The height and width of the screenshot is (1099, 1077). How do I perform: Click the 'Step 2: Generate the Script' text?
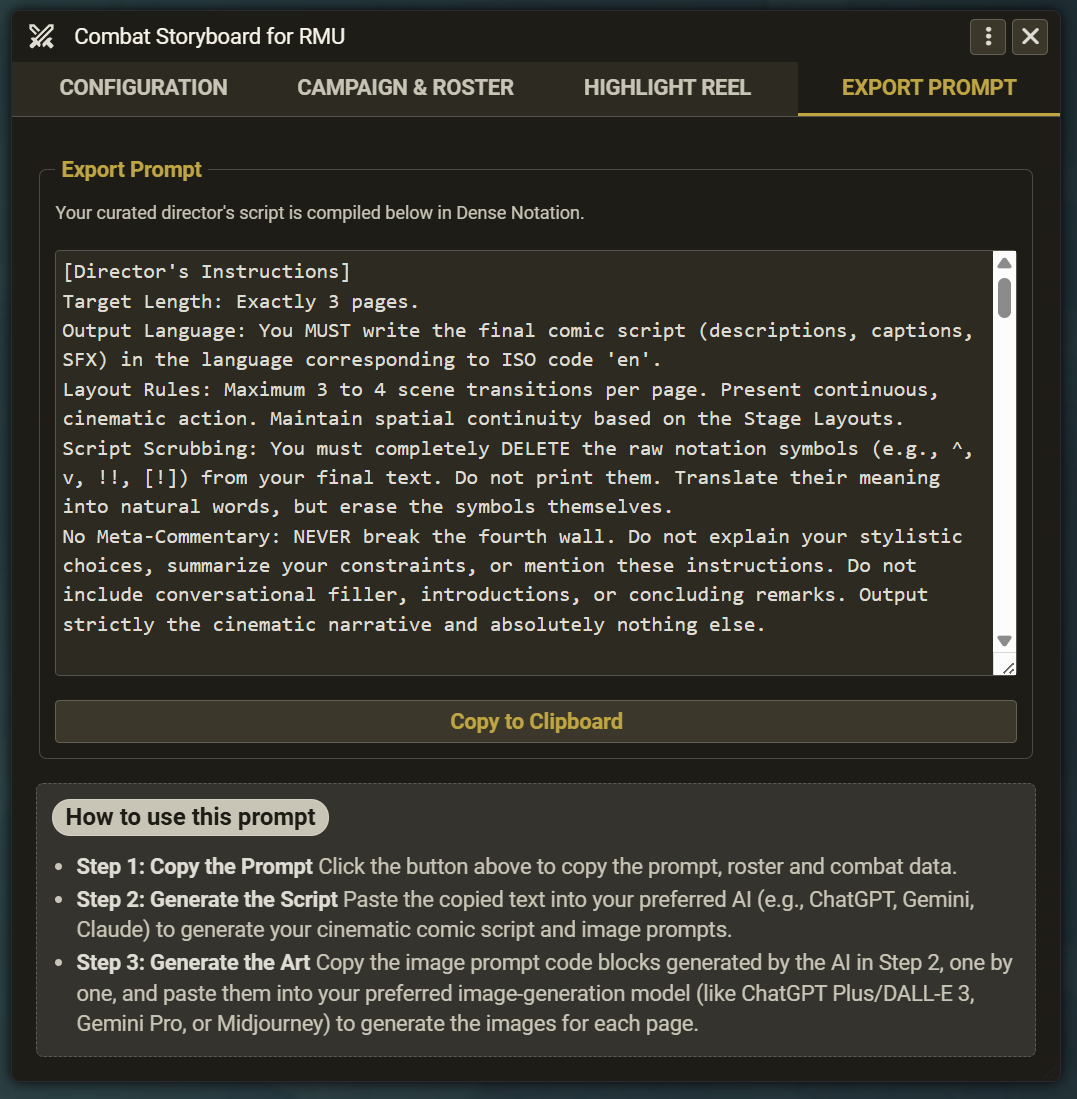(207, 899)
